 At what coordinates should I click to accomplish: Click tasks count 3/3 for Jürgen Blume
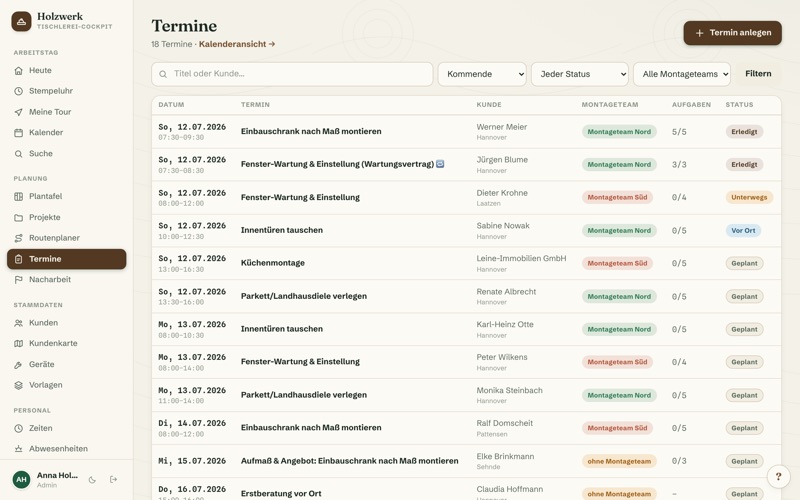pos(679,165)
